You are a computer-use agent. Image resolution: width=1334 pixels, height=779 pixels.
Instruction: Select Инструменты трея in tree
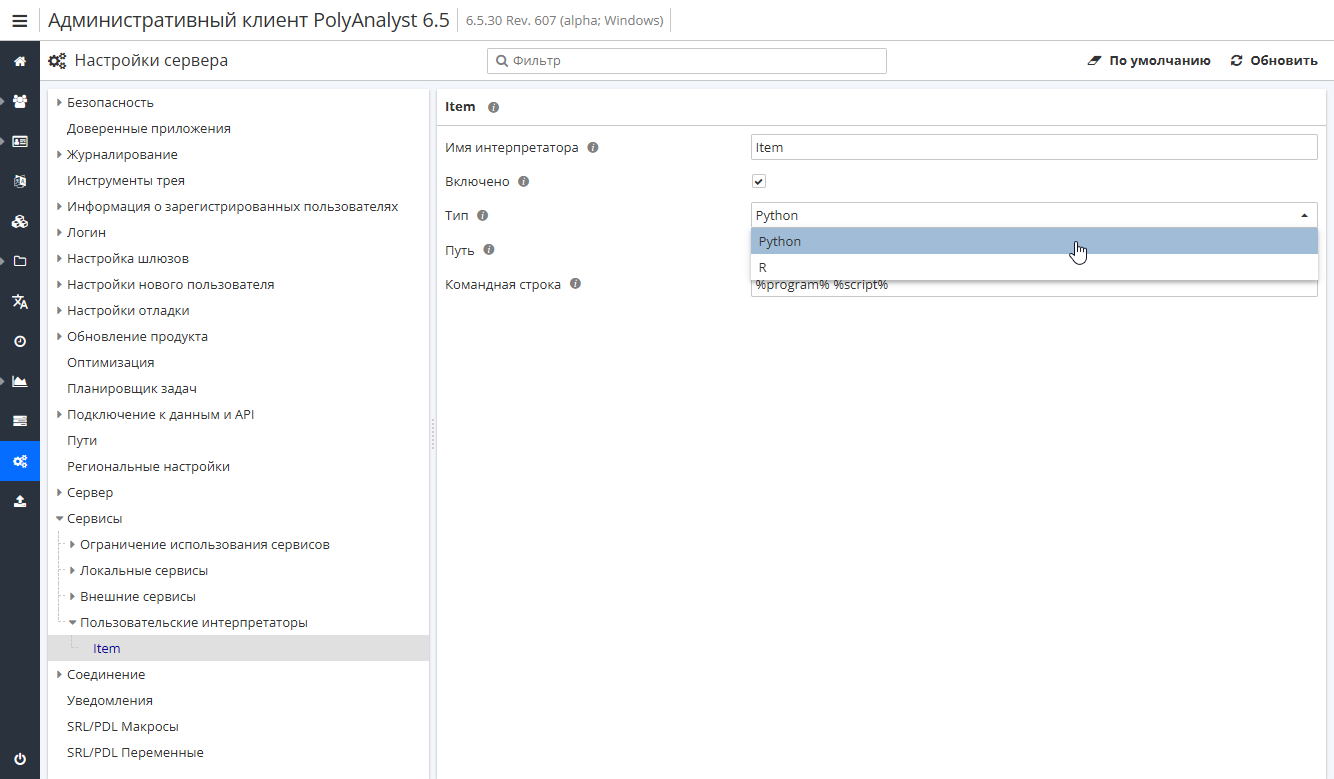(x=126, y=180)
